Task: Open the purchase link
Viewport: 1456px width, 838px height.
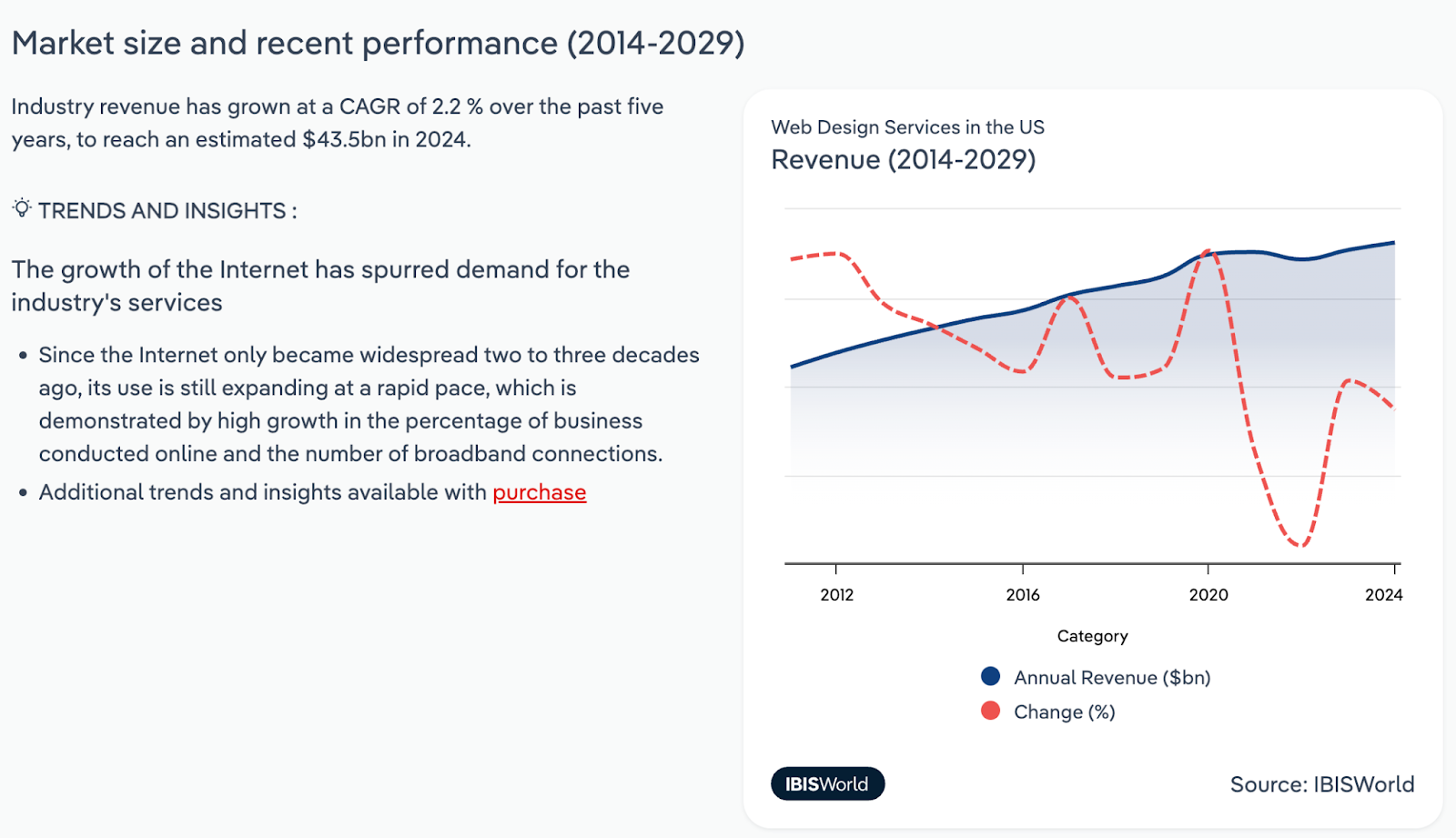Action: [x=539, y=492]
